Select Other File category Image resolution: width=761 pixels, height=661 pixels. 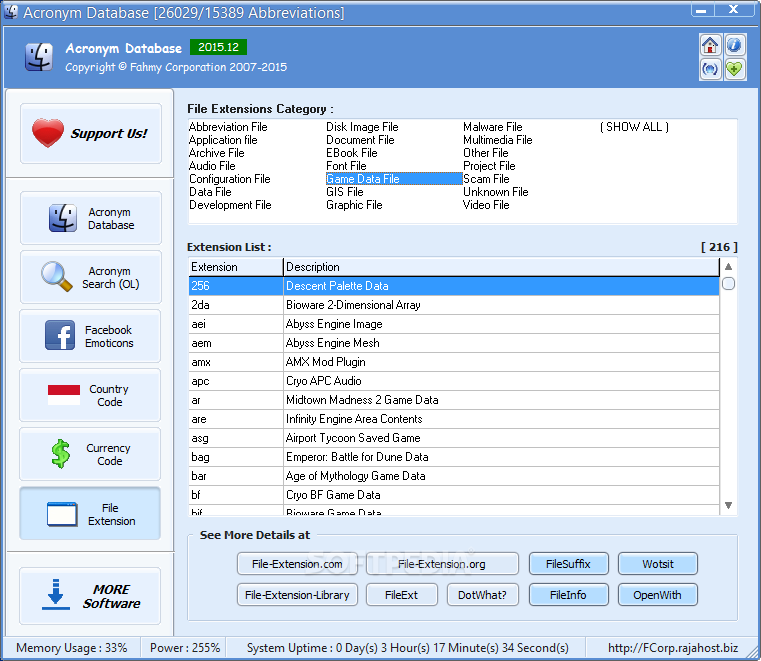click(486, 153)
